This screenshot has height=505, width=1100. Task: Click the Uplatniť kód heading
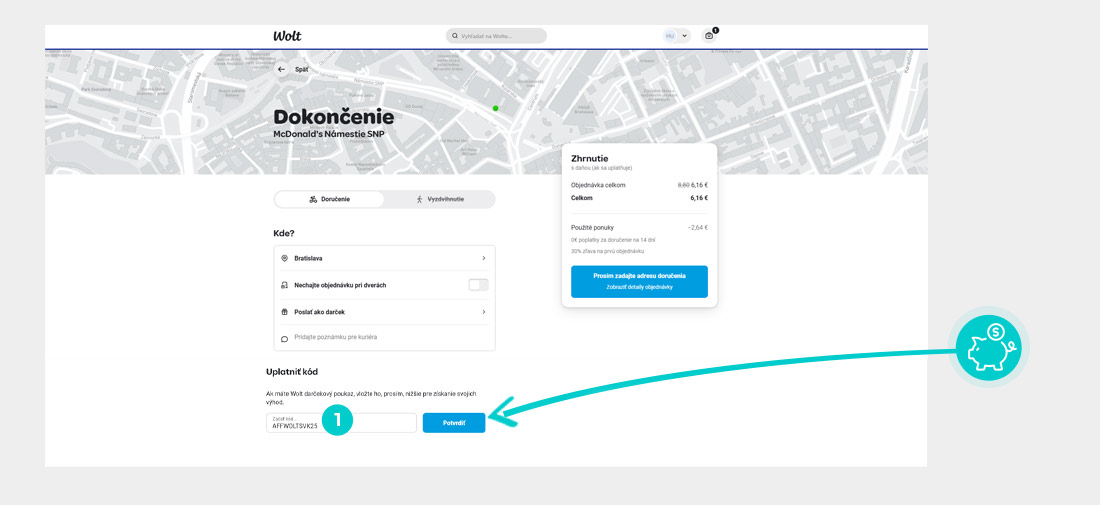click(292, 371)
